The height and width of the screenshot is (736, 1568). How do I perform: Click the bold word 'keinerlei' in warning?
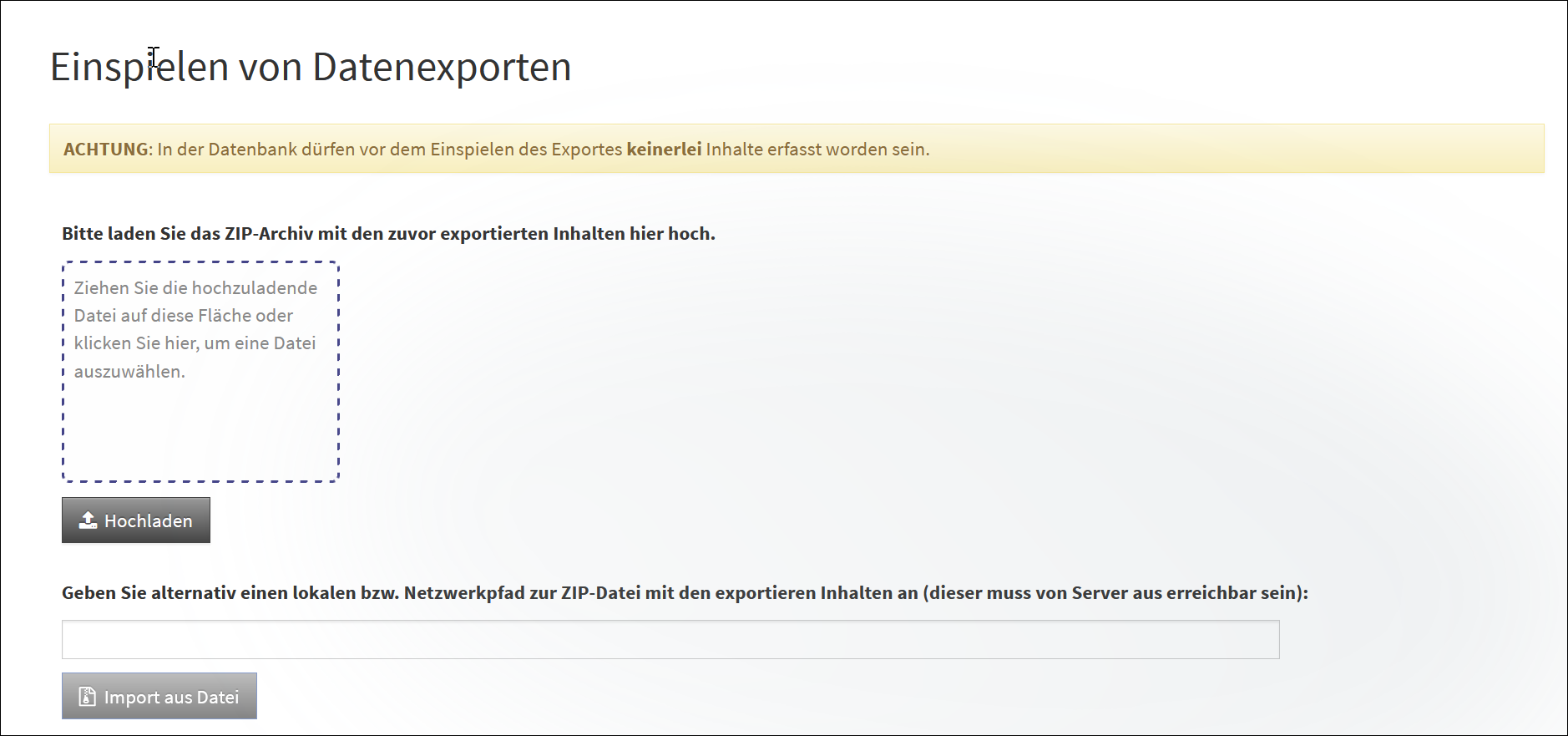(x=664, y=150)
